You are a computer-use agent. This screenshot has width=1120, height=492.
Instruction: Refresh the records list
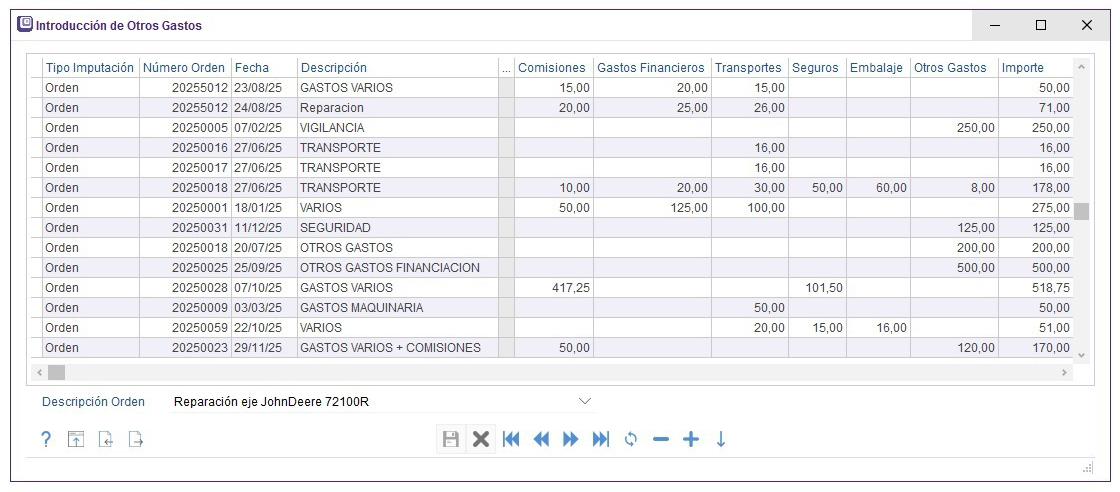(630, 439)
